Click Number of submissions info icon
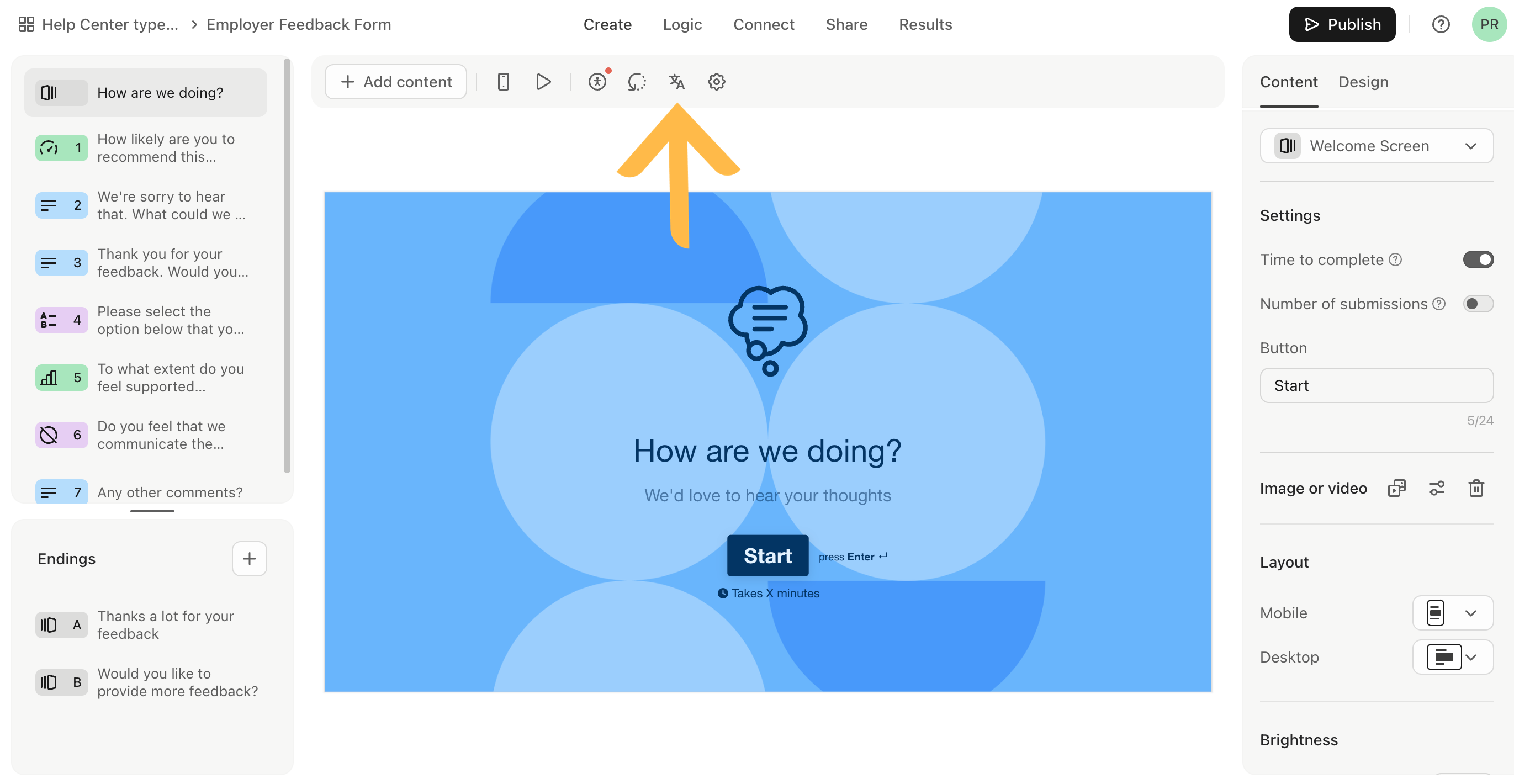1514x784 pixels. click(1439, 304)
